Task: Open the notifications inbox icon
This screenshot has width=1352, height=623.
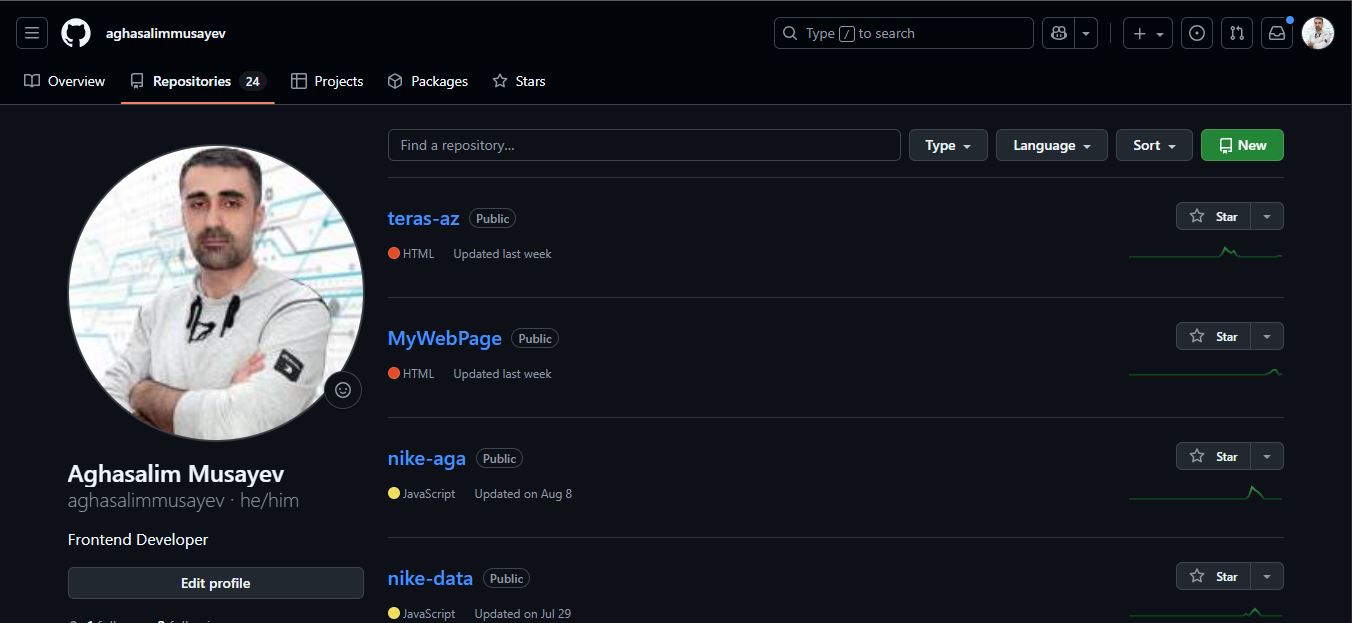Action: (1277, 33)
